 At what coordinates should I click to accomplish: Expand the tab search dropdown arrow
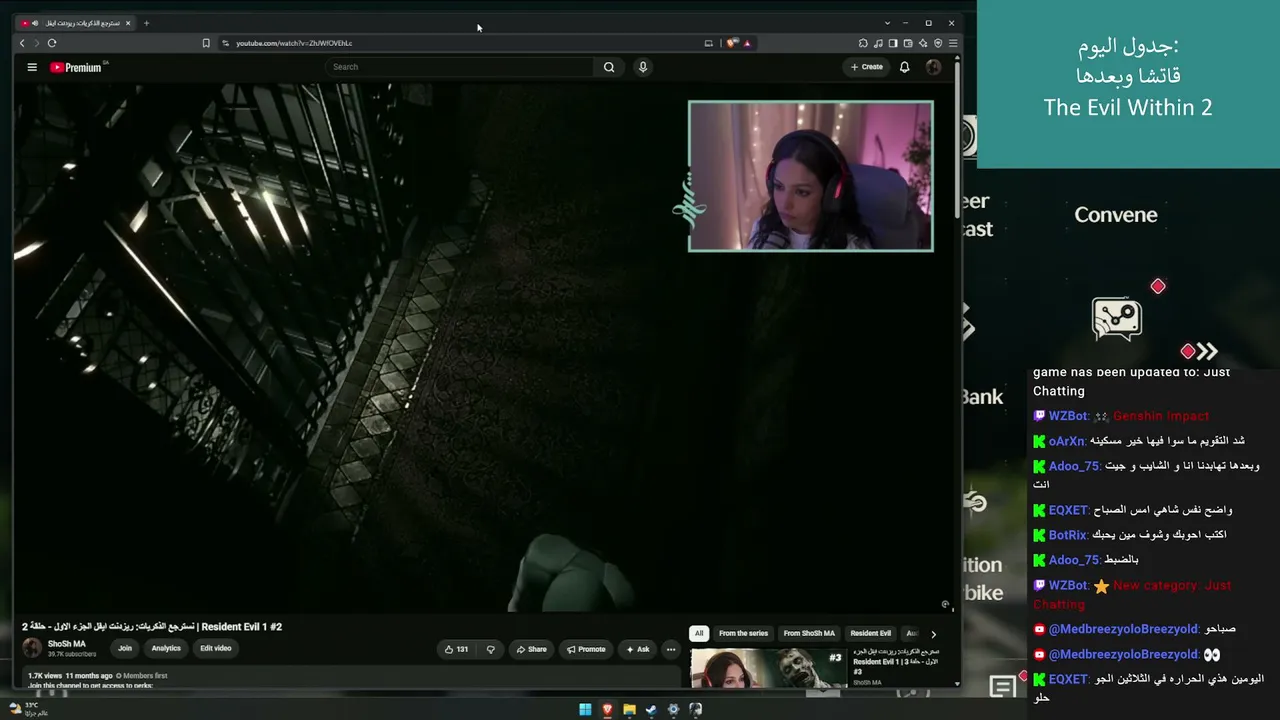pos(887,23)
